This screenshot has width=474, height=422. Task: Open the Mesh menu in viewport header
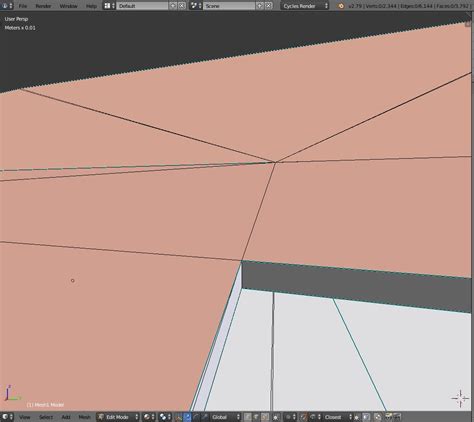[84, 417]
